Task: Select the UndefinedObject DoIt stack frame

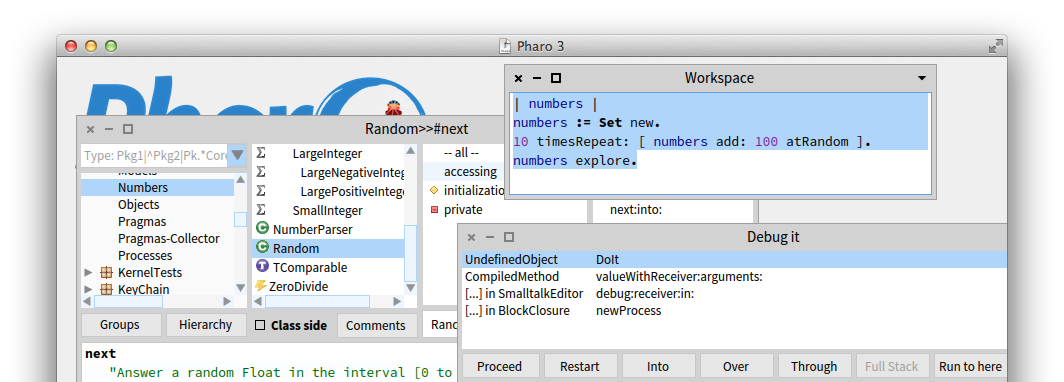Action: click(x=735, y=260)
